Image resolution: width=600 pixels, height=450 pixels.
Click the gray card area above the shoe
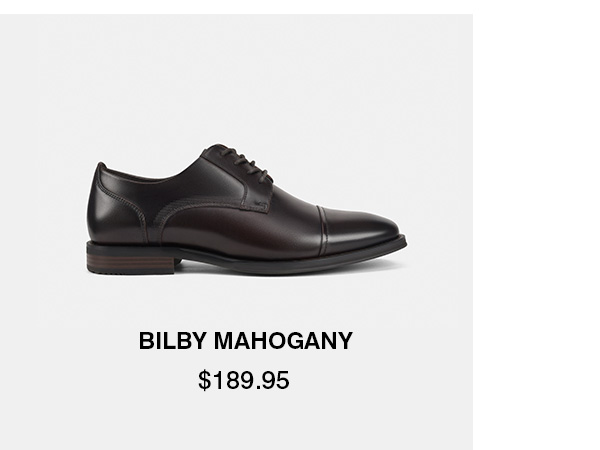[x=236, y=77]
